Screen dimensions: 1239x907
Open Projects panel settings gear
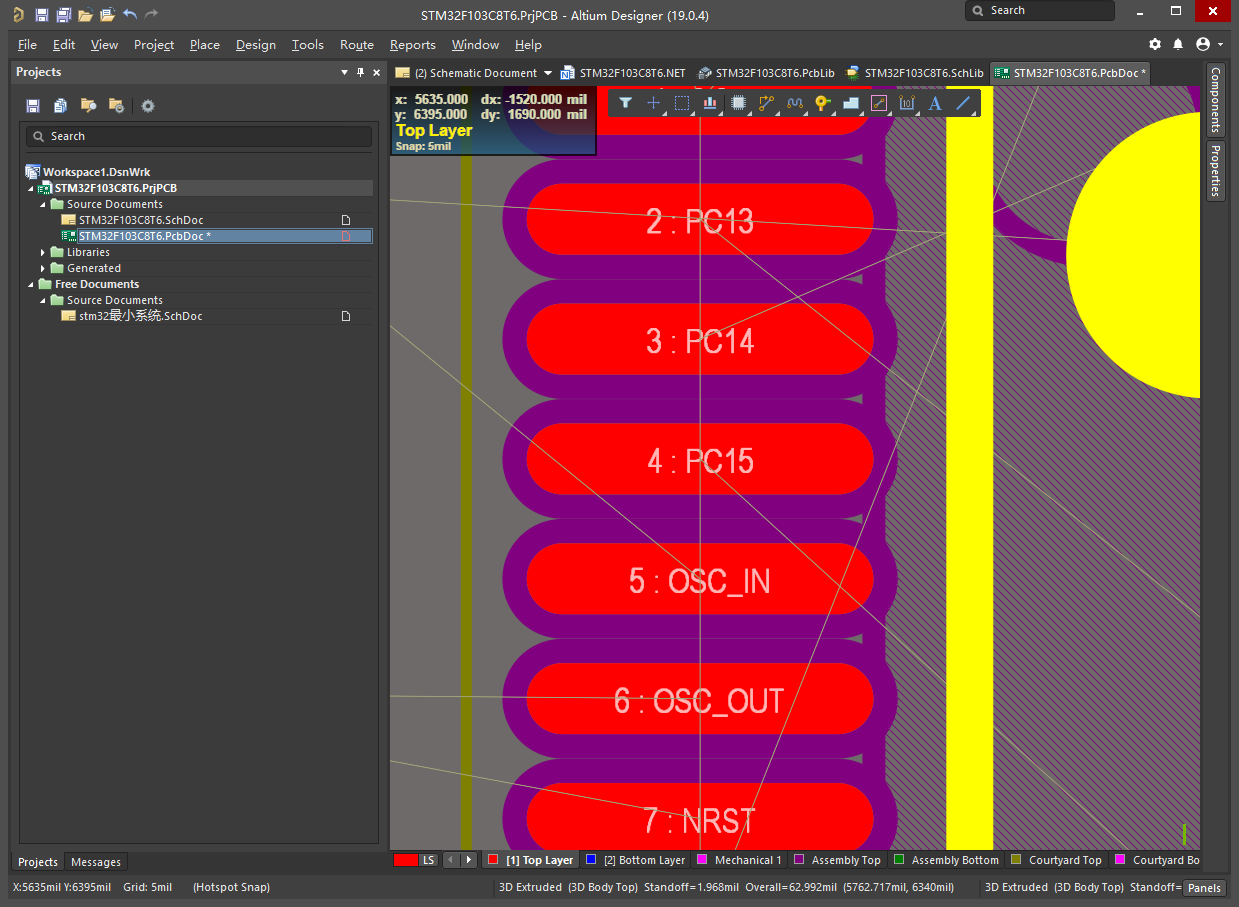click(148, 106)
